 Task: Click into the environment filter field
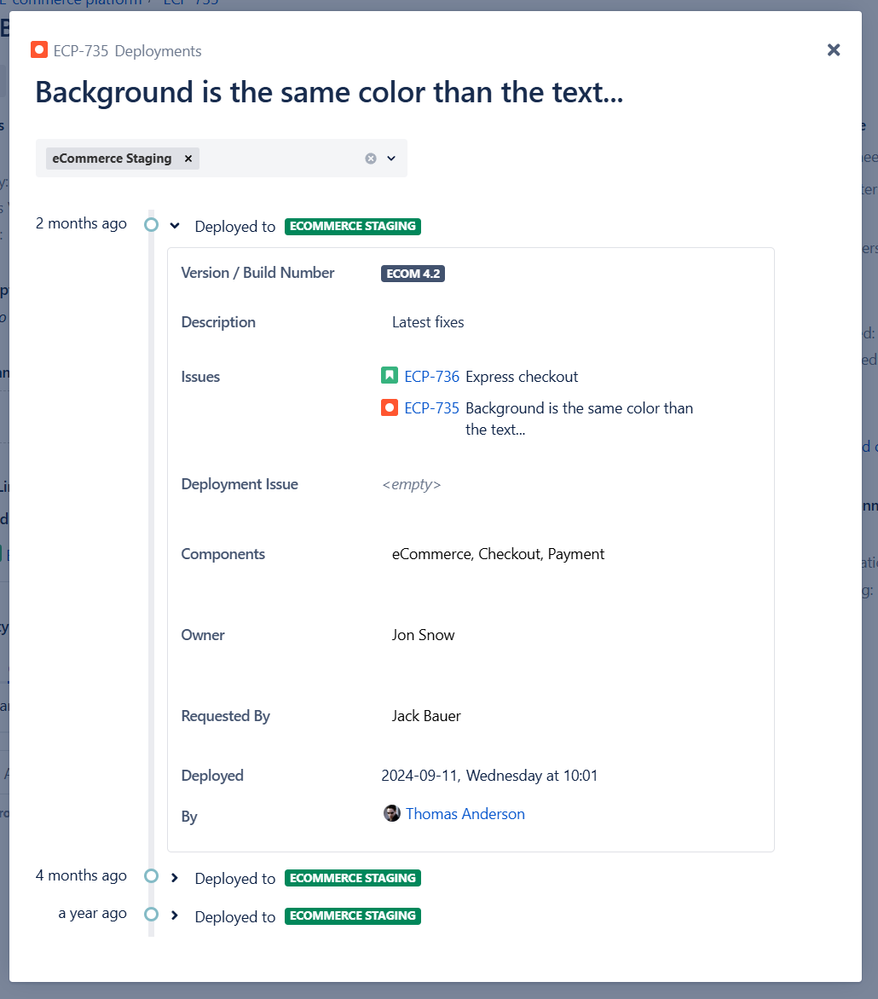pos(221,158)
